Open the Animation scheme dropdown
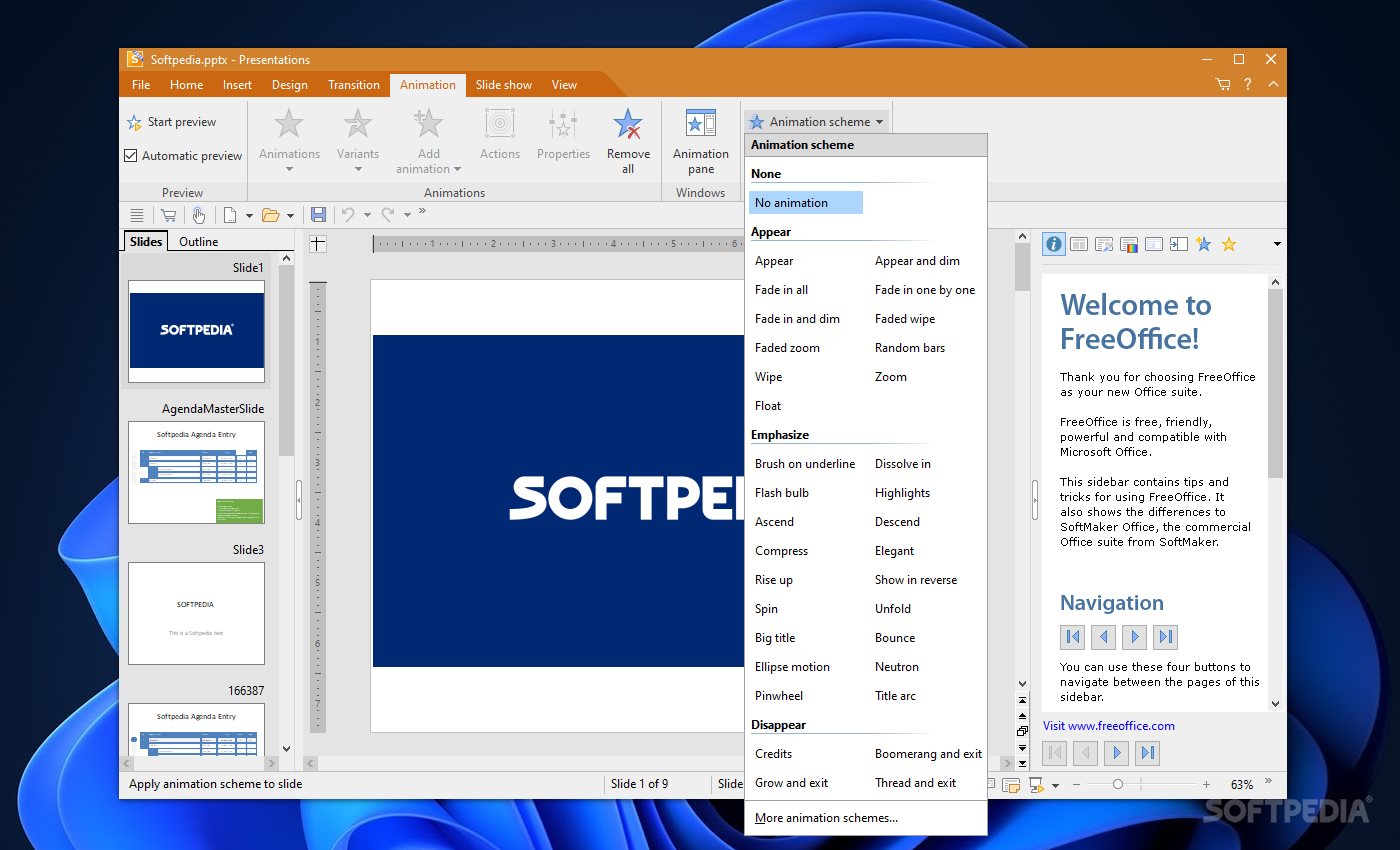 817,122
